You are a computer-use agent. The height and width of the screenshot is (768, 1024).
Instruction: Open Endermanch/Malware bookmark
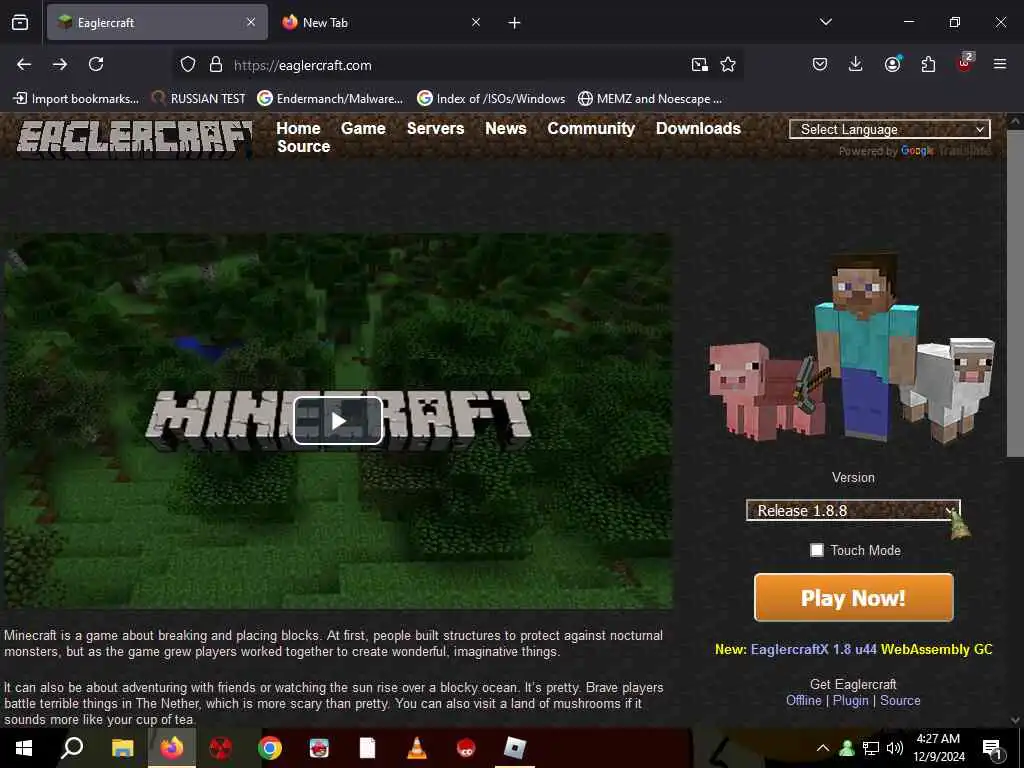[330, 99]
